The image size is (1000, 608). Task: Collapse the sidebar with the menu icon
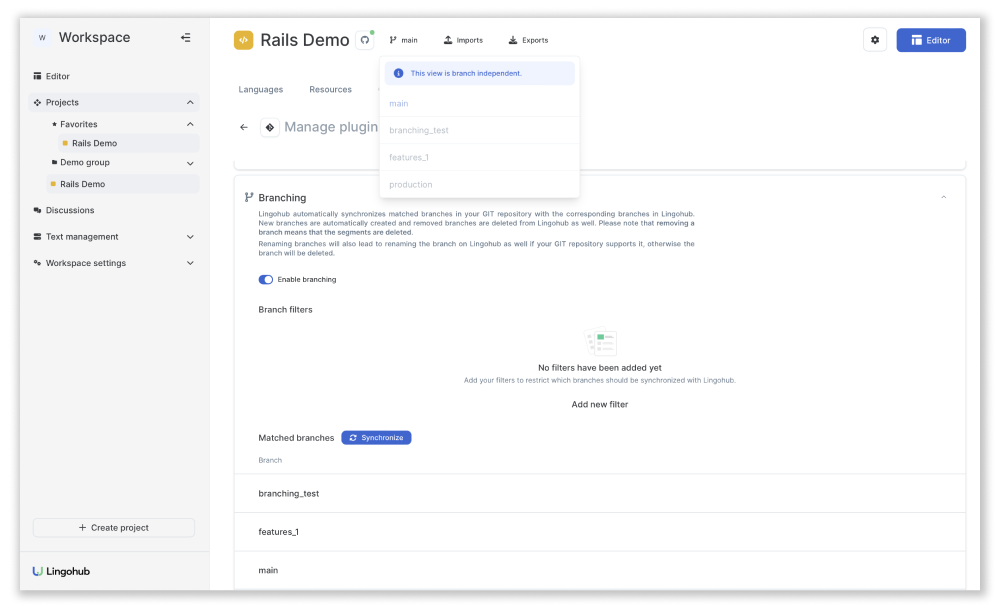click(x=186, y=38)
